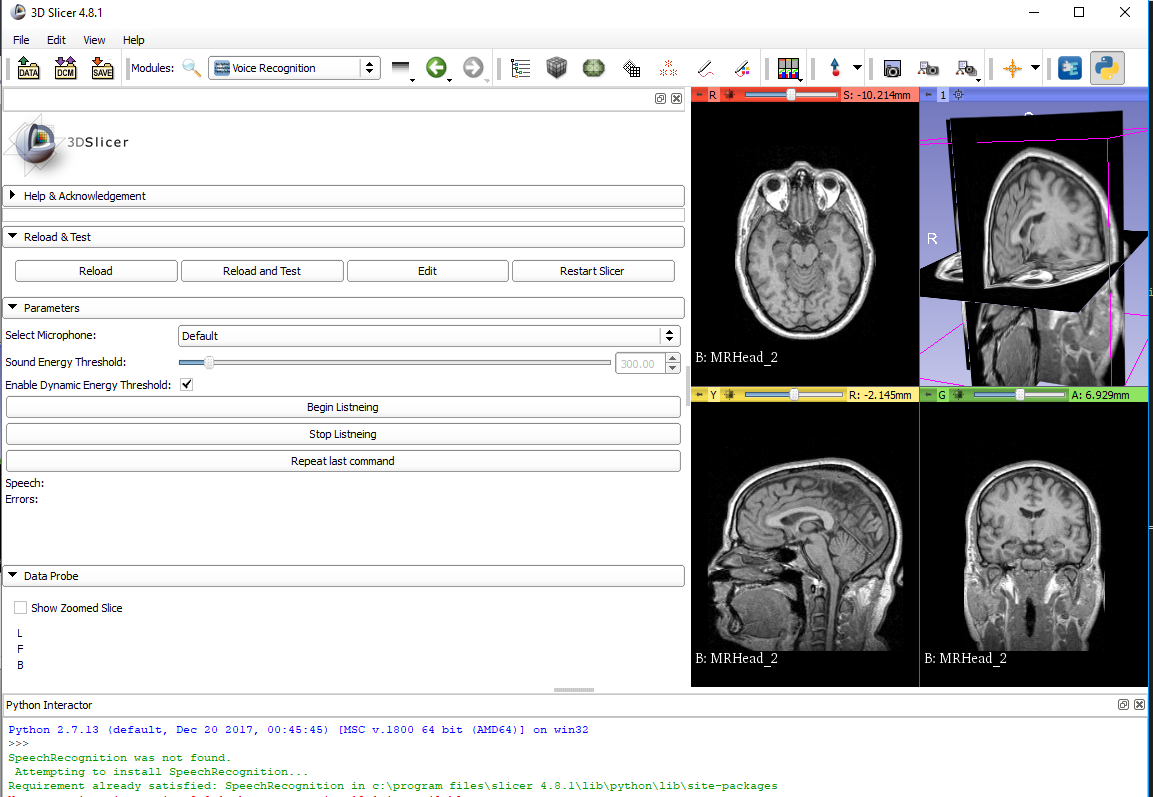The height and width of the screenshot is (797, 1153).
Task: Click Repeat last command button
Action: tap(343, 461)
